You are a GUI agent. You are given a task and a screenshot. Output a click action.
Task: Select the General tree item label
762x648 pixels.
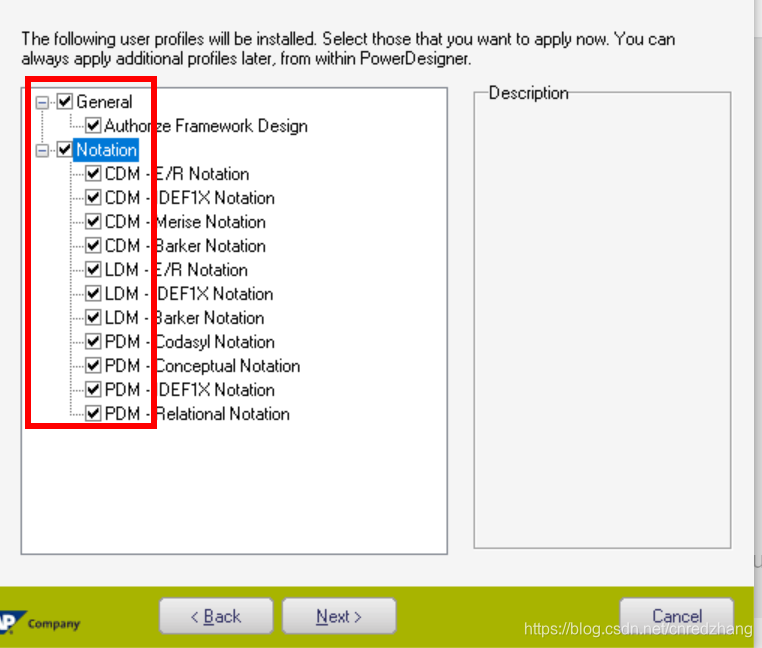pos(104,102)
